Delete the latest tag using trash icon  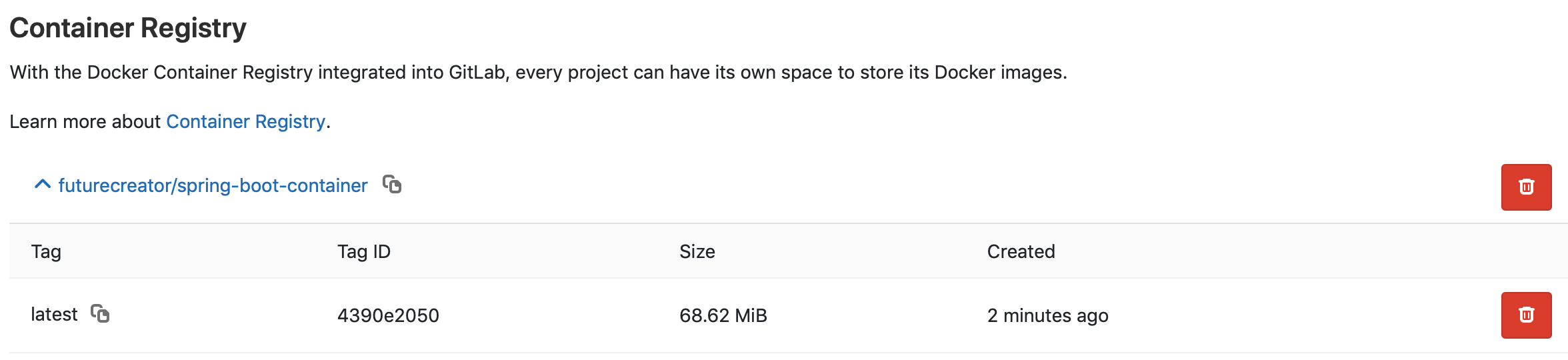[1526, 315]
